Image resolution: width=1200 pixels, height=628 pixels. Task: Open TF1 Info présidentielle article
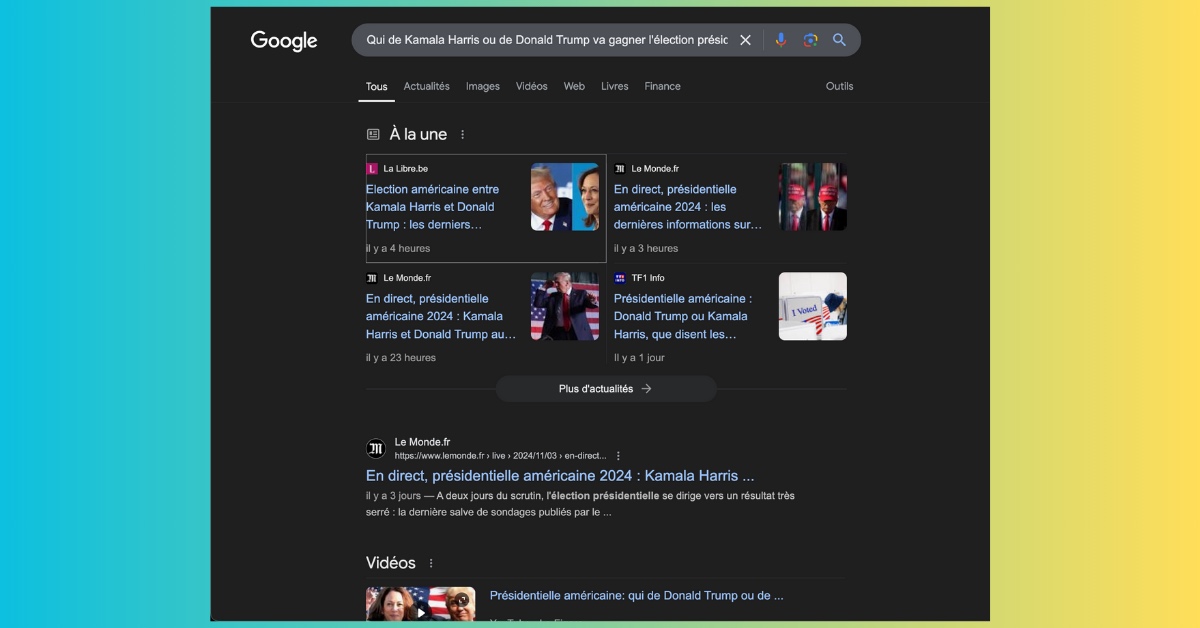pyautogui.click(x=683, y=316)
